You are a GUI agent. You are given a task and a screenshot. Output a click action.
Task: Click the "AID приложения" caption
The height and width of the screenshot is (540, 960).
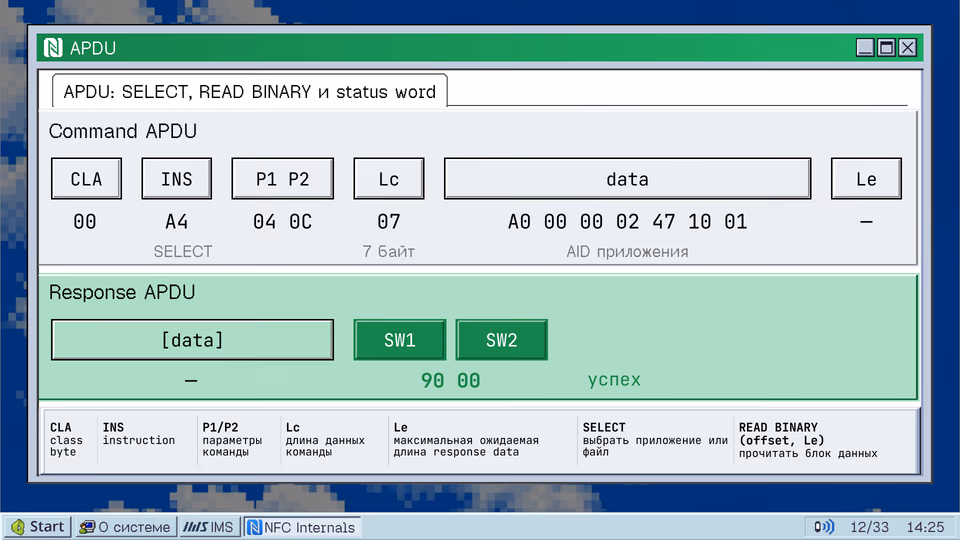click(628, 252)
